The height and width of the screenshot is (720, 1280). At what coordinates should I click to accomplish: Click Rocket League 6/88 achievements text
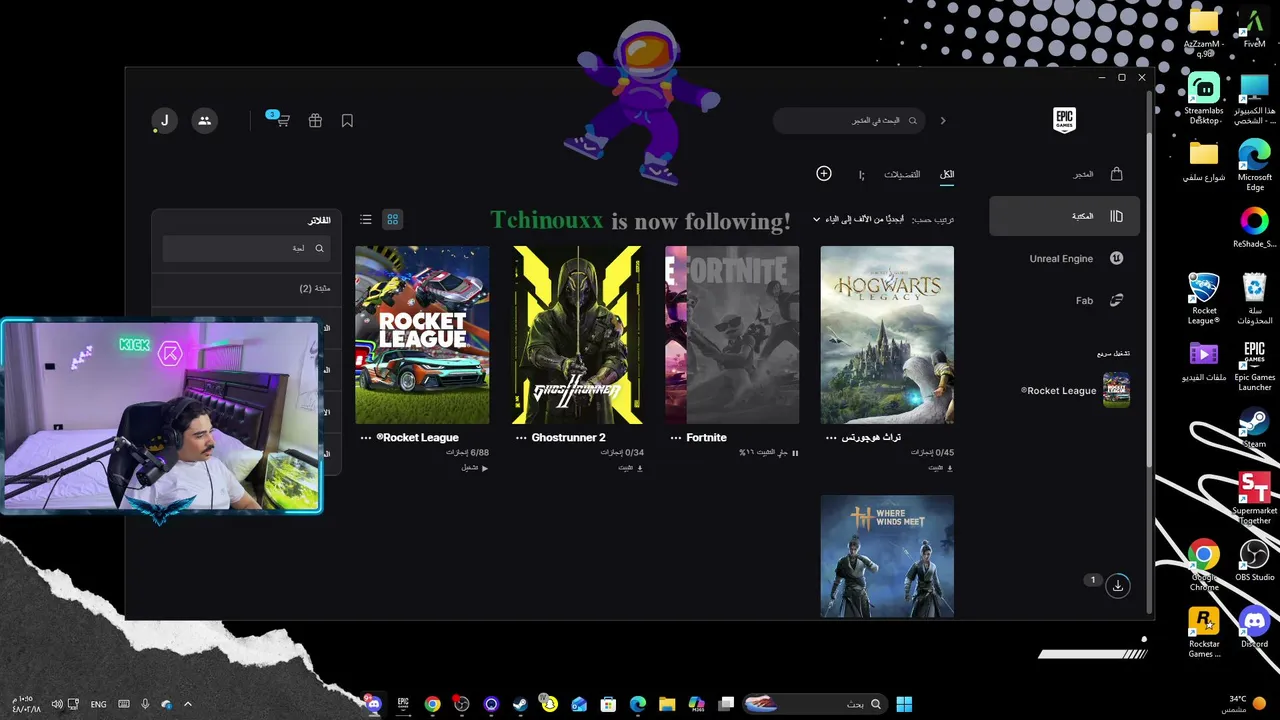click(467, 453)
